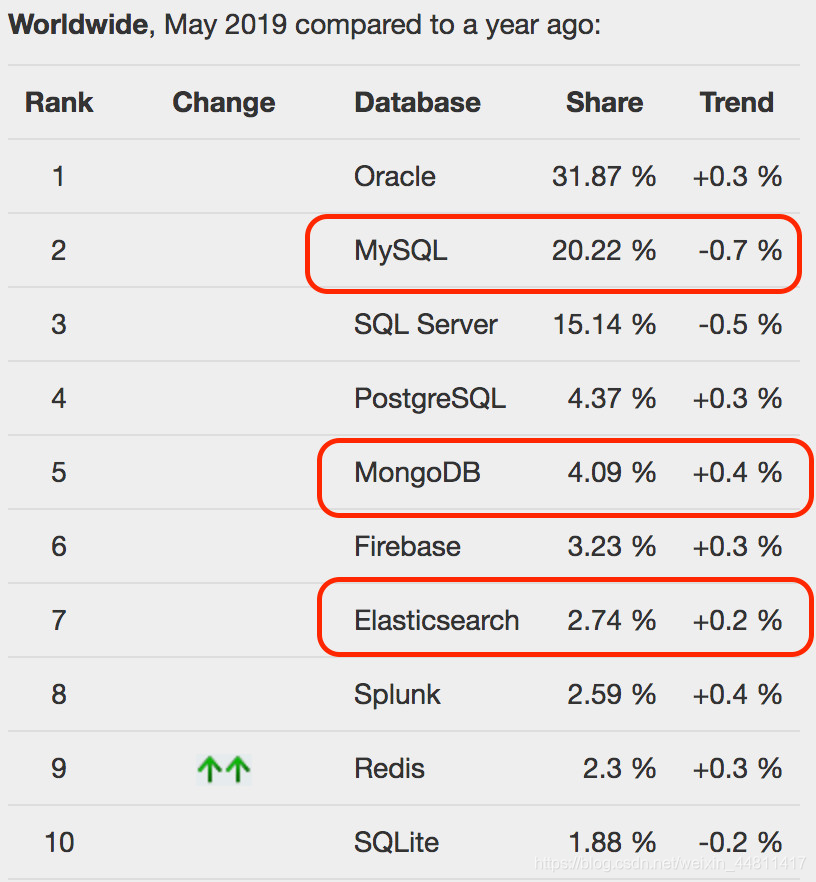Image resolution: width=816 pixels, height=882 pixels.
Task: Click the Change column header
Action: (x=224, y=102)
